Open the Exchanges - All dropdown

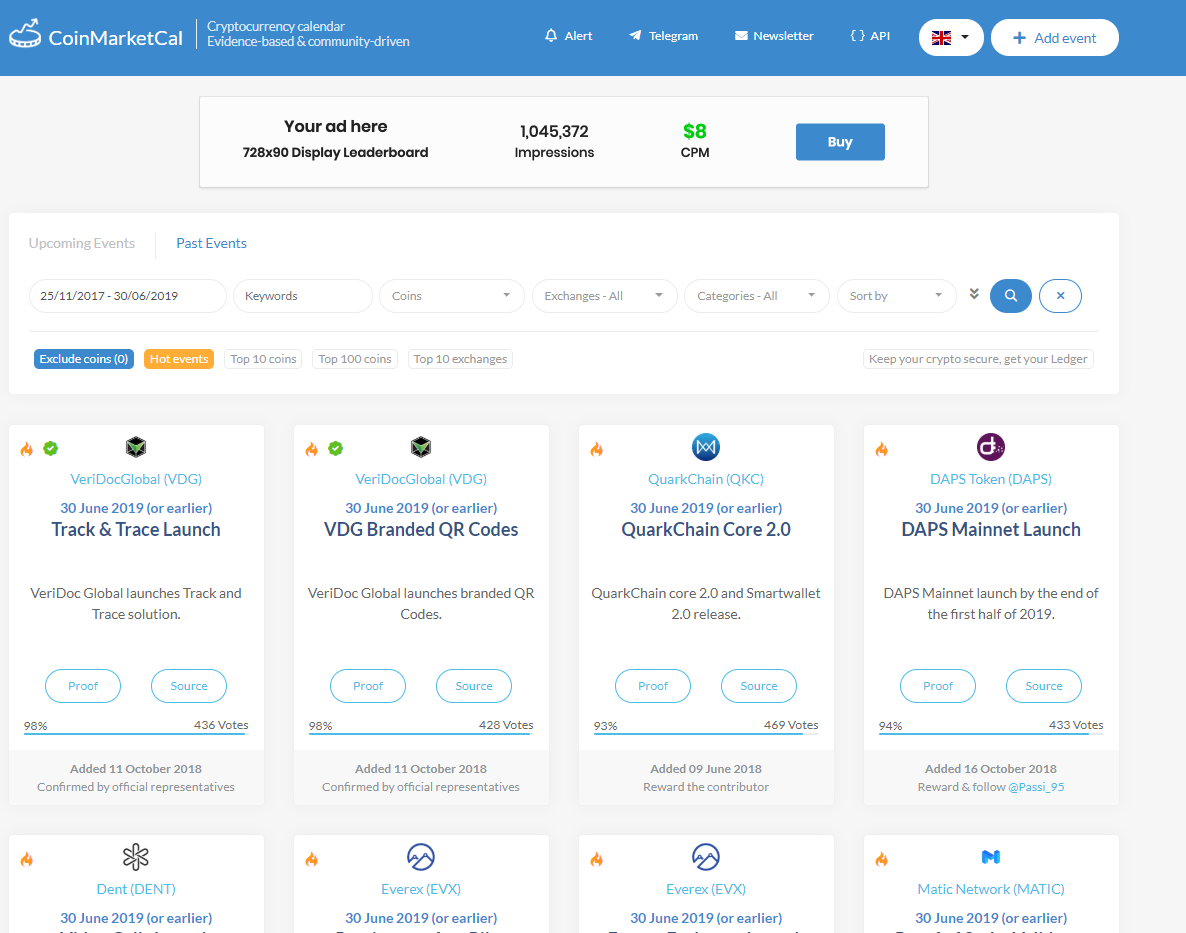[x=604, y=296]
